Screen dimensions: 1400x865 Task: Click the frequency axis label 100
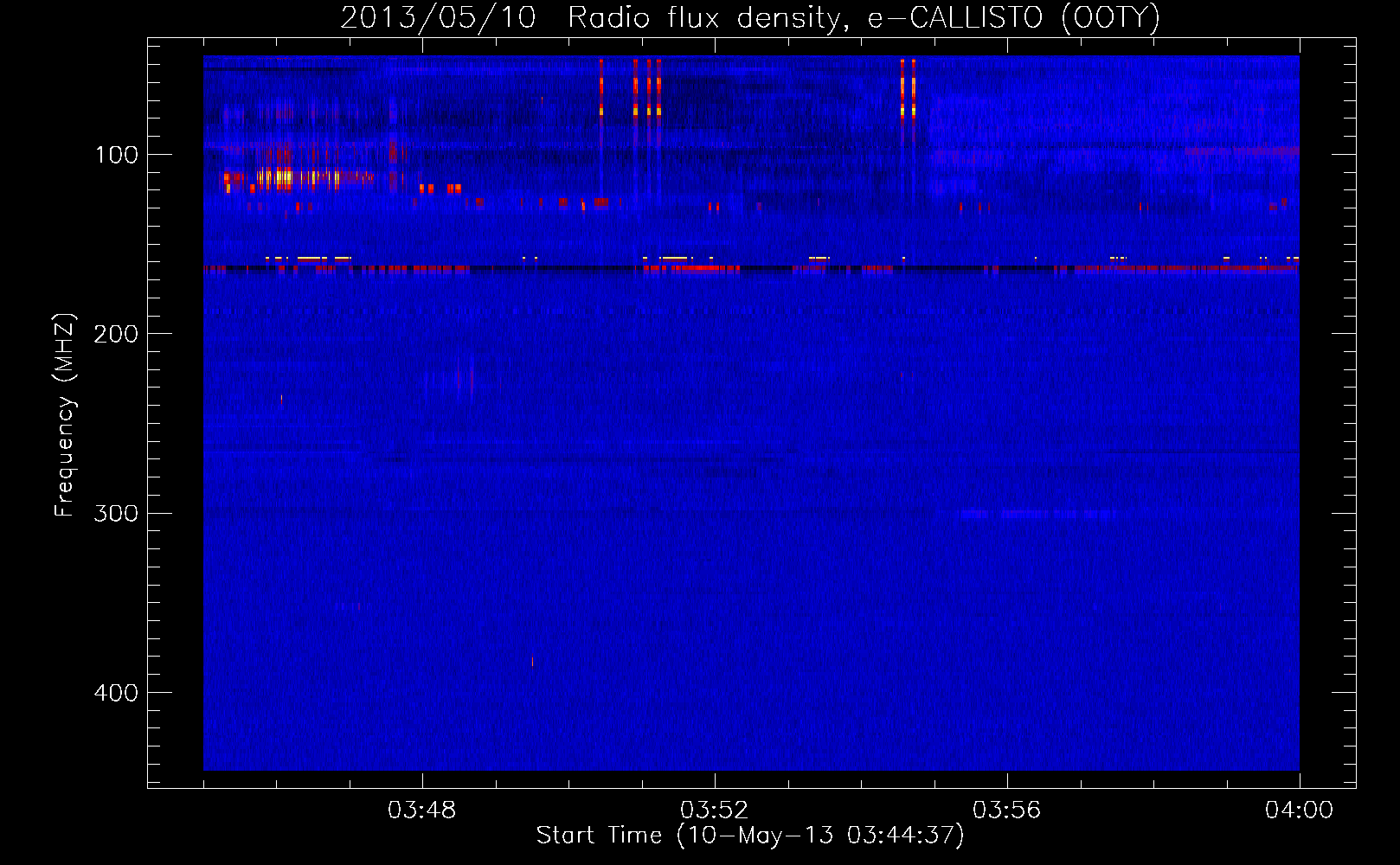click(117, 155)
